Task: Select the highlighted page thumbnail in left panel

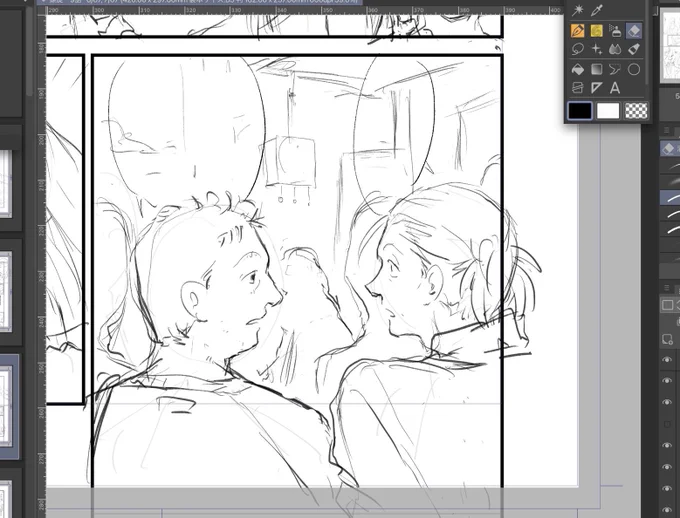Action: point(9,407)
